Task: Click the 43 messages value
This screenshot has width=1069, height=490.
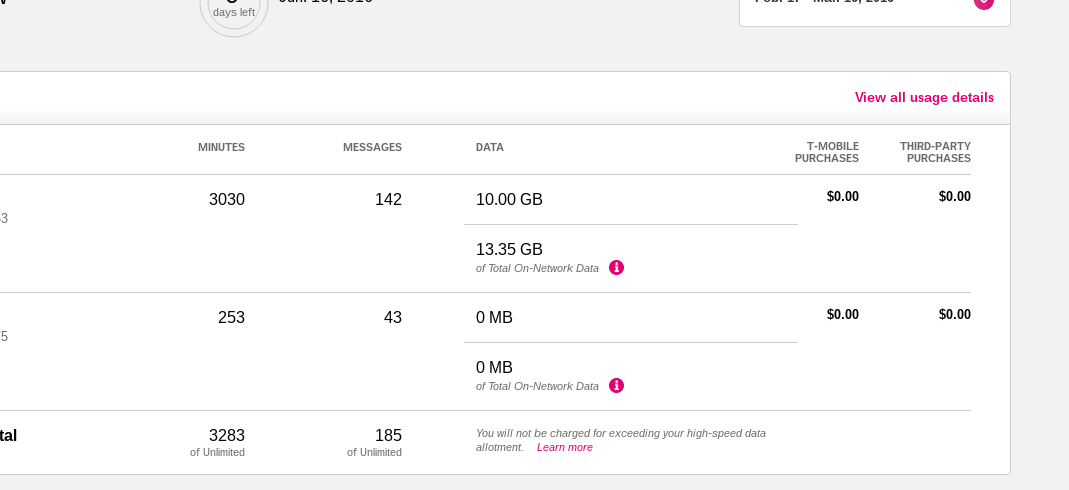Action: click(393, 317)
